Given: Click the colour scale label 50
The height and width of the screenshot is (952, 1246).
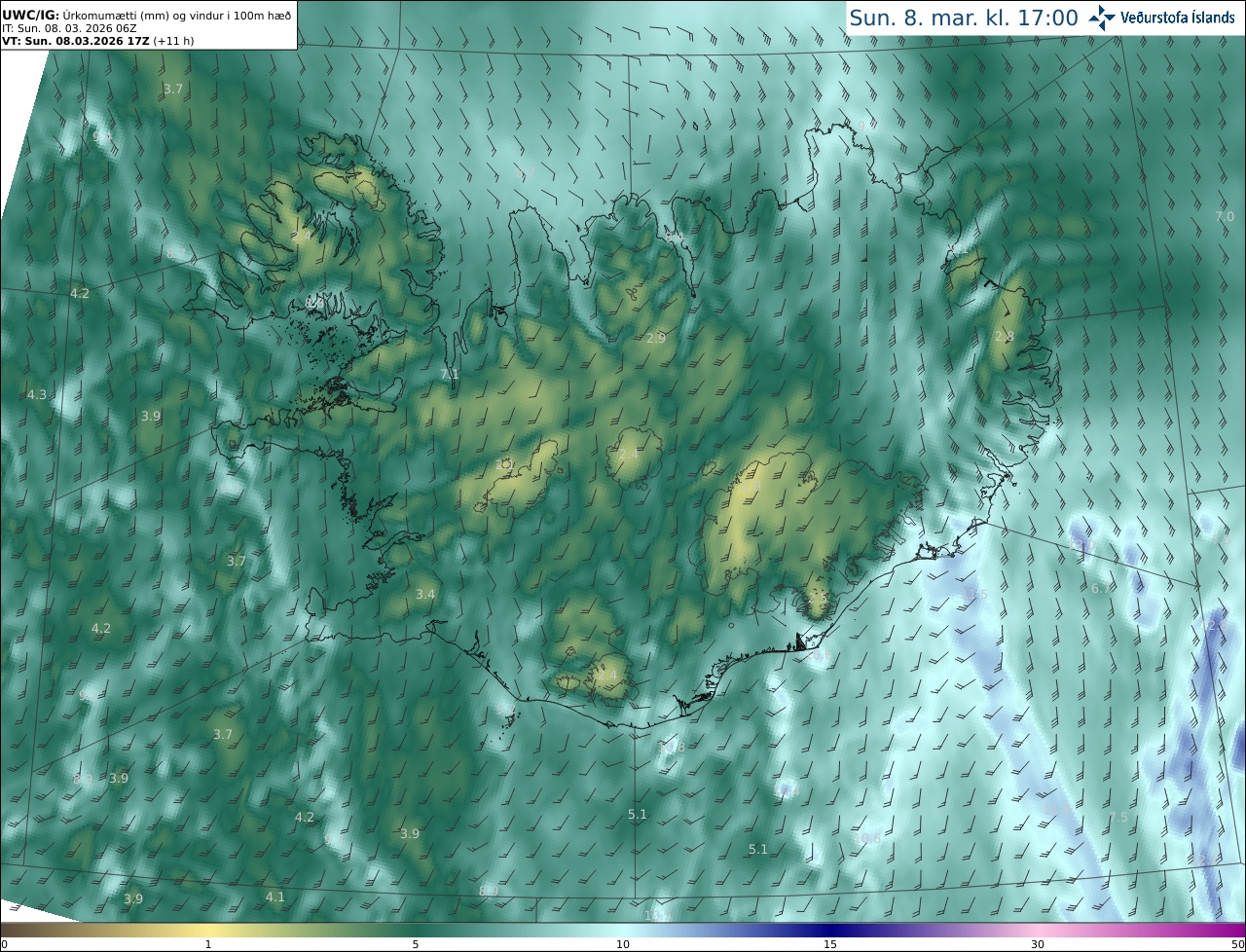Looking at the screenshot, I should (1237, 945).
